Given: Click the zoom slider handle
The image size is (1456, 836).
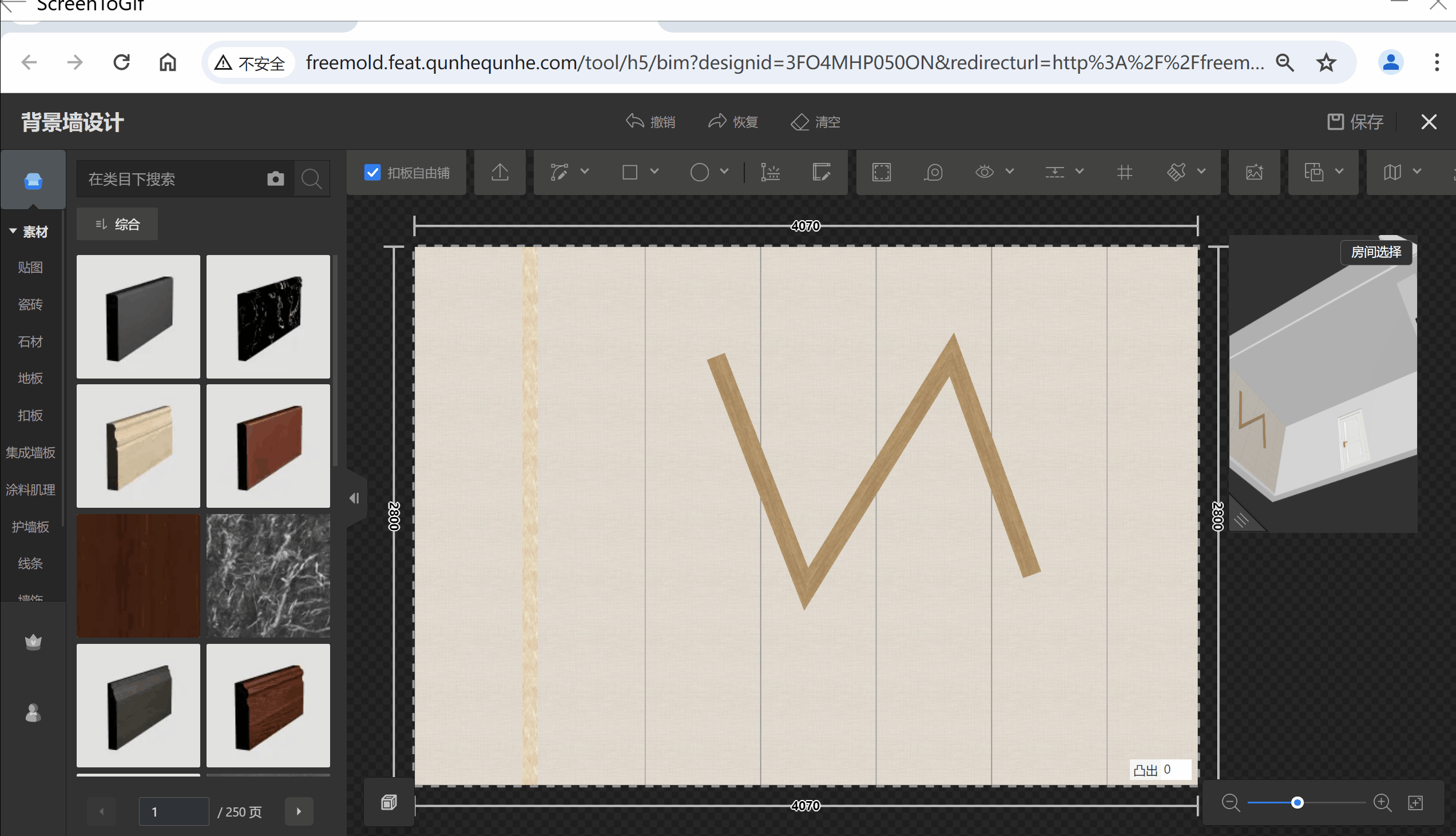Looking at the screenshot, I should pos(1297,802).
